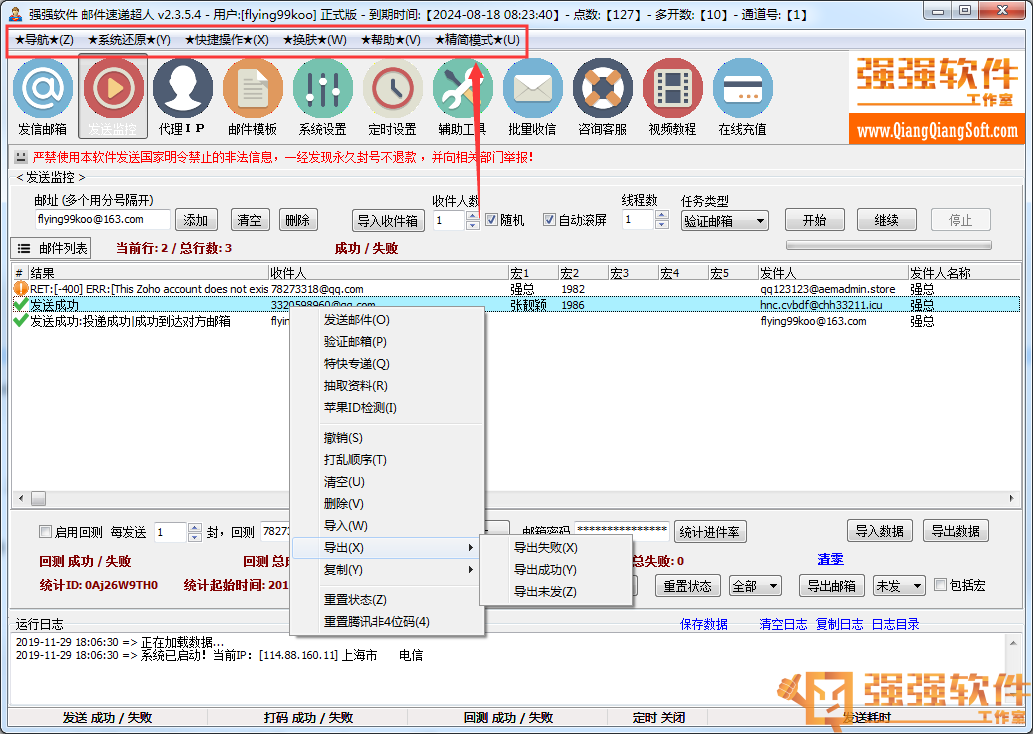
Task: Click the 导入收件箱 button
Action: tap(388, 221)
